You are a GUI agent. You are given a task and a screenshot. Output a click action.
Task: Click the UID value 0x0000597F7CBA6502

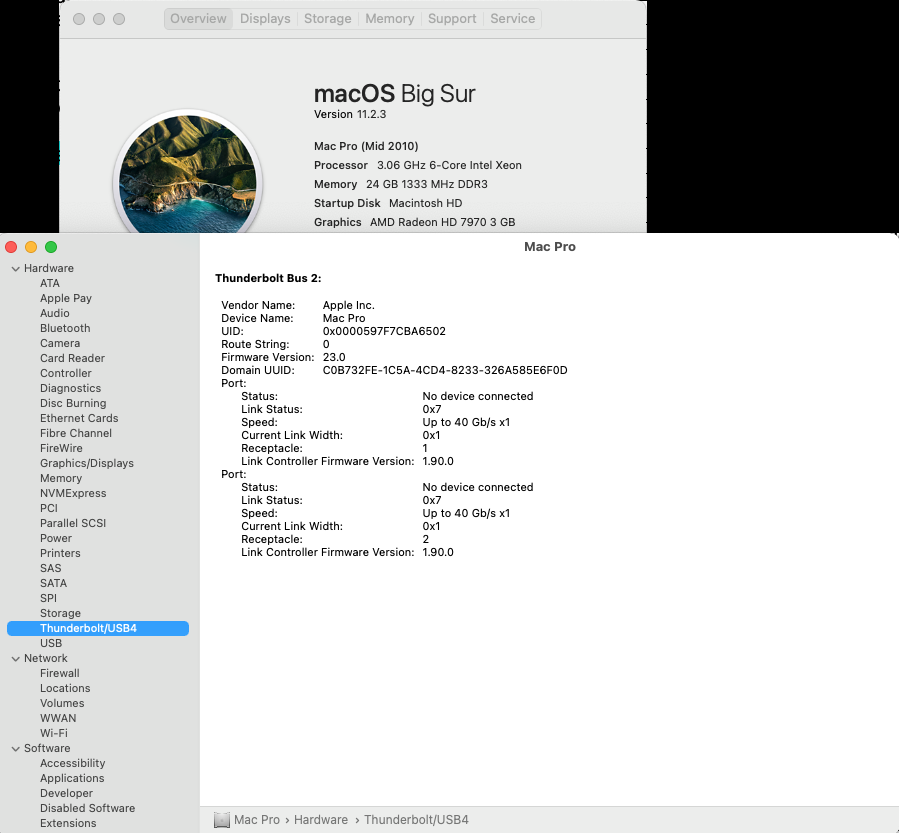point(384,331)
